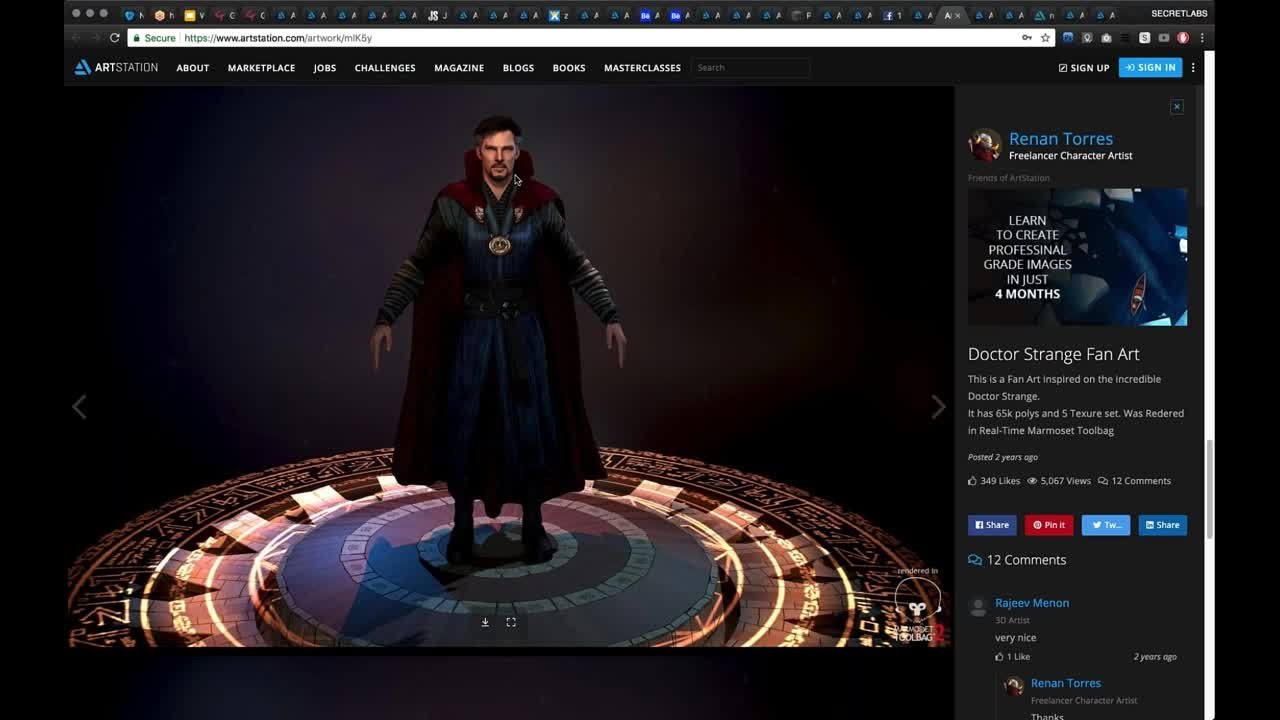Go to the next artwork arrow
Viewport: 1280px width, 720px height.
point(938,407)
